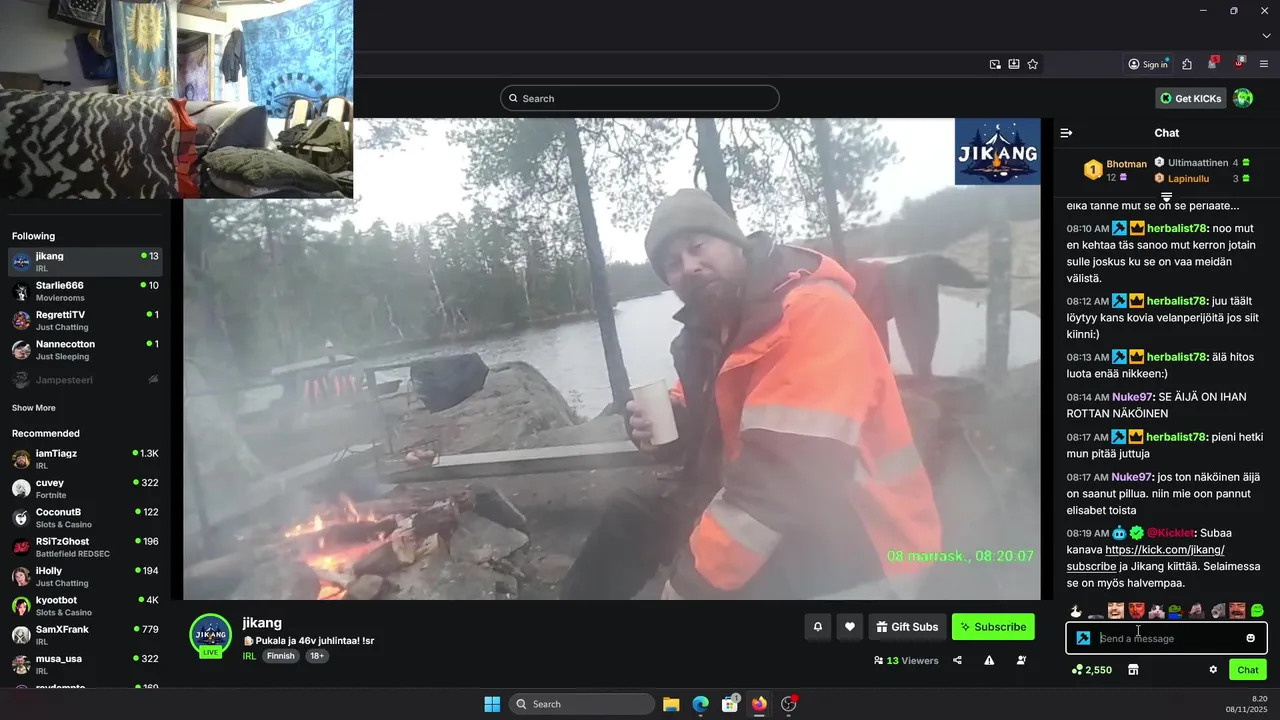
Task: Check the 2,550 channel points balance
Action: tap(1091, 670)
